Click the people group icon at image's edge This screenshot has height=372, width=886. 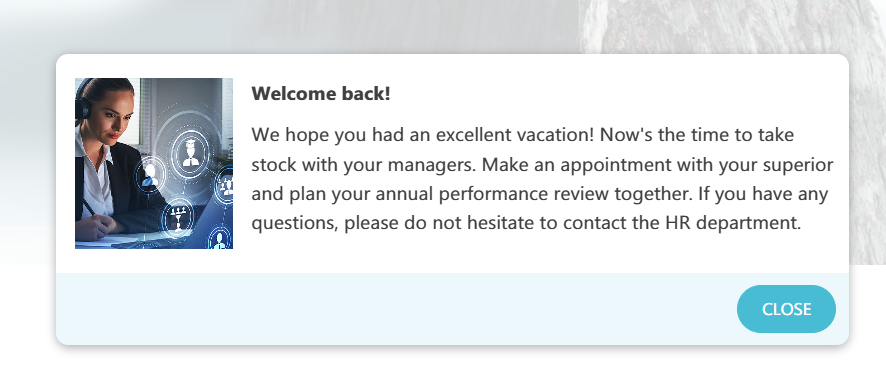click(227, 184)
